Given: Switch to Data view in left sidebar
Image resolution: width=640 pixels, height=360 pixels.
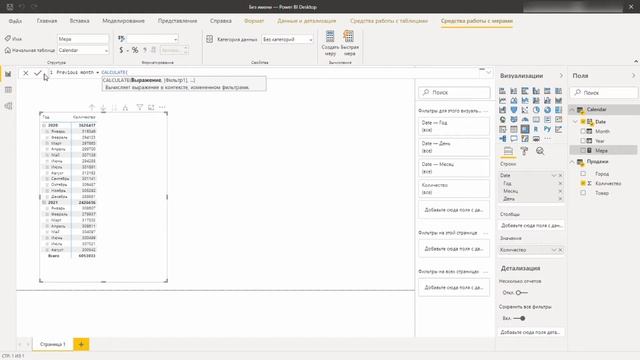Looking at the screenshot, I should pyautogui.click(x=8, y=90).
